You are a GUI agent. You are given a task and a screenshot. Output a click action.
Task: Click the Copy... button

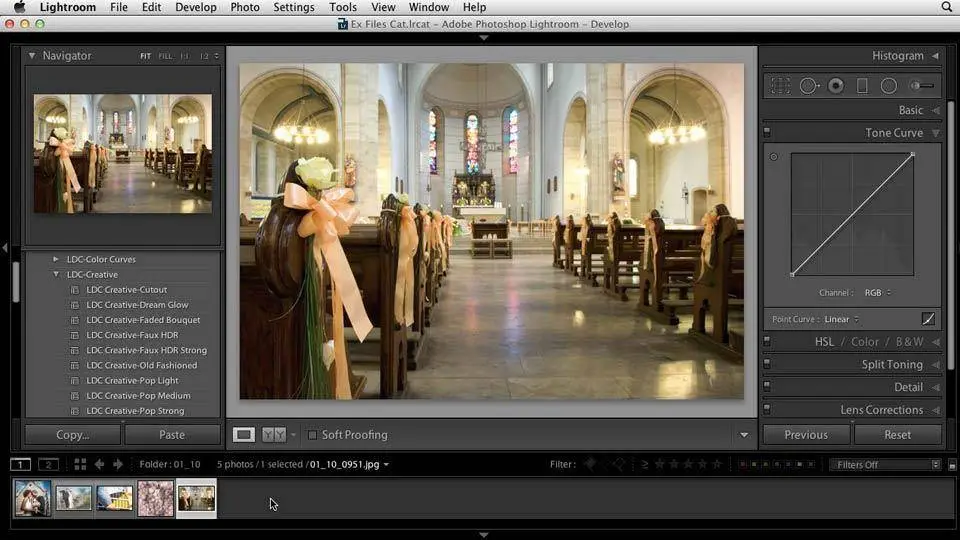click(x=72, y=435)
